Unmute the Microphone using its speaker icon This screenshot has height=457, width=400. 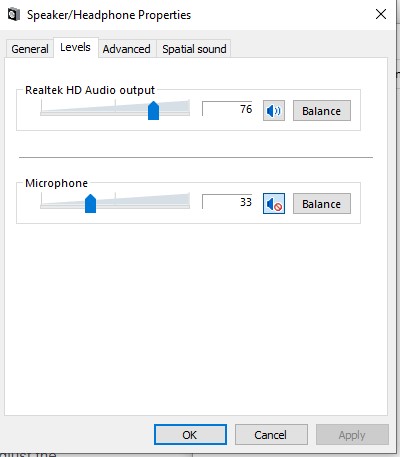[274, 203]
